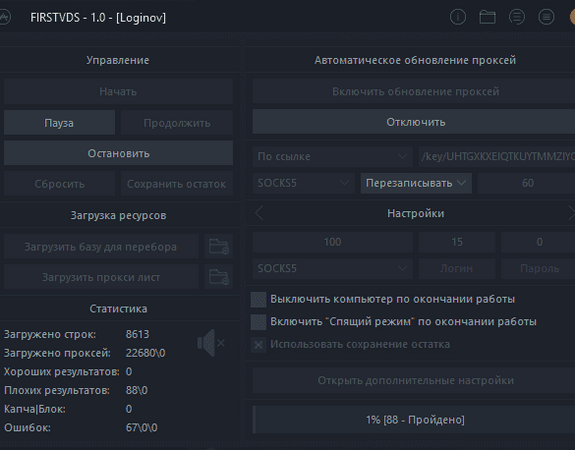Viewport: 575px width, 450px height.
Task: Click the Остановить button
Action: tap(118, 153)
